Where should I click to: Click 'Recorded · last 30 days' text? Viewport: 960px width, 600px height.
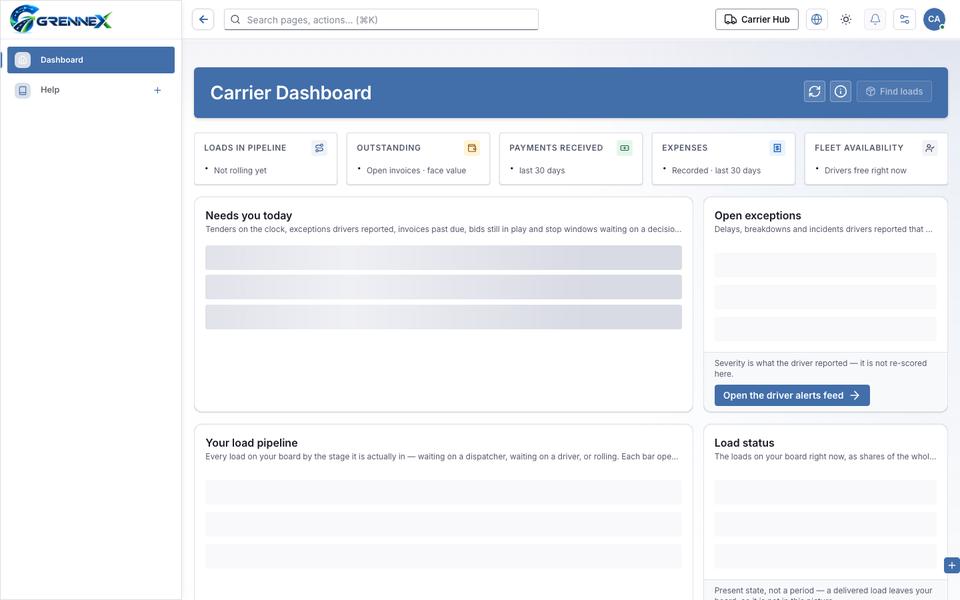coord(716,171)
